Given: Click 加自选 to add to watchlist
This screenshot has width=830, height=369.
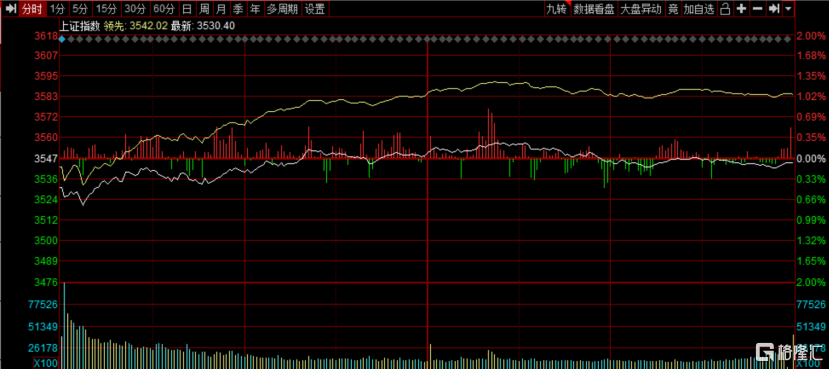Looking at the screenshot, I should 699,8.
